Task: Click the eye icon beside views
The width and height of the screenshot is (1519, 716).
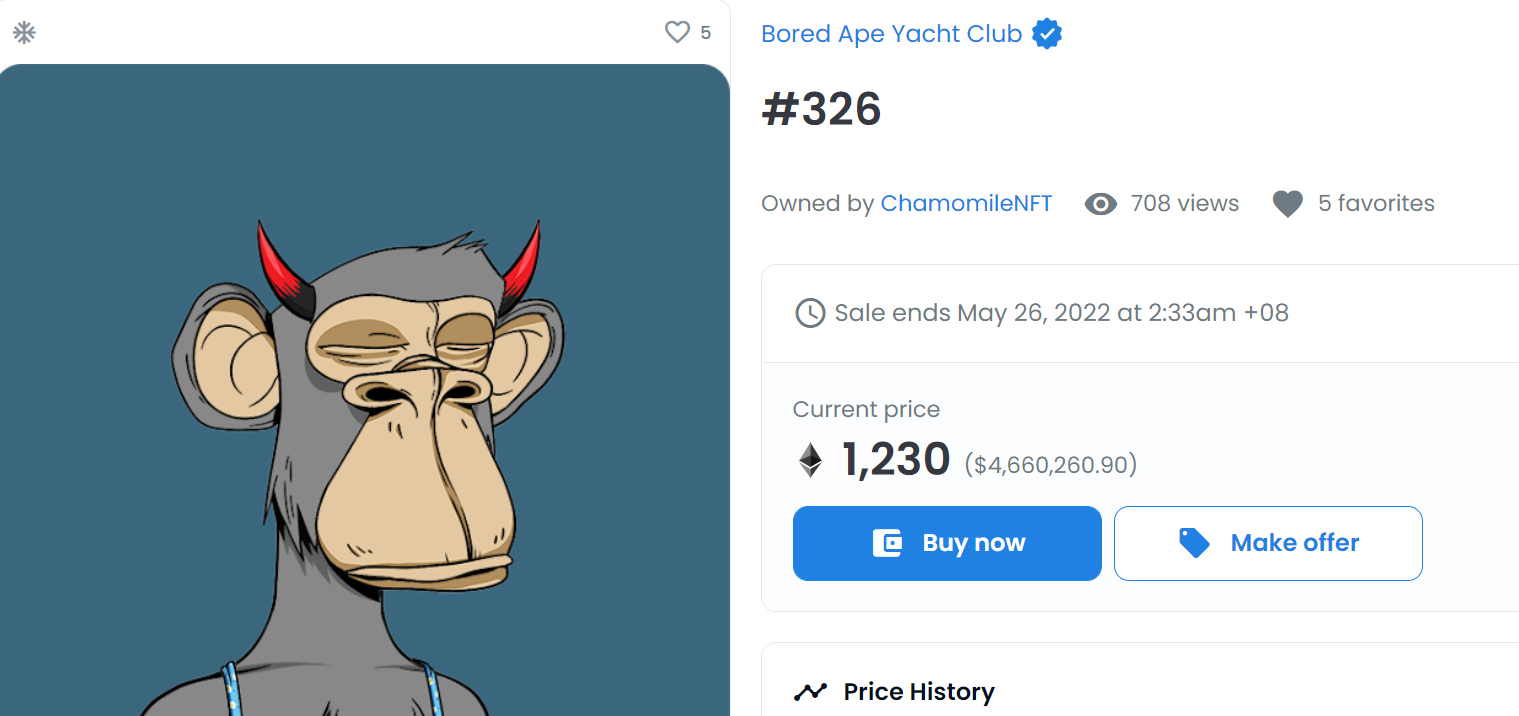Action: click(1100, 204)
